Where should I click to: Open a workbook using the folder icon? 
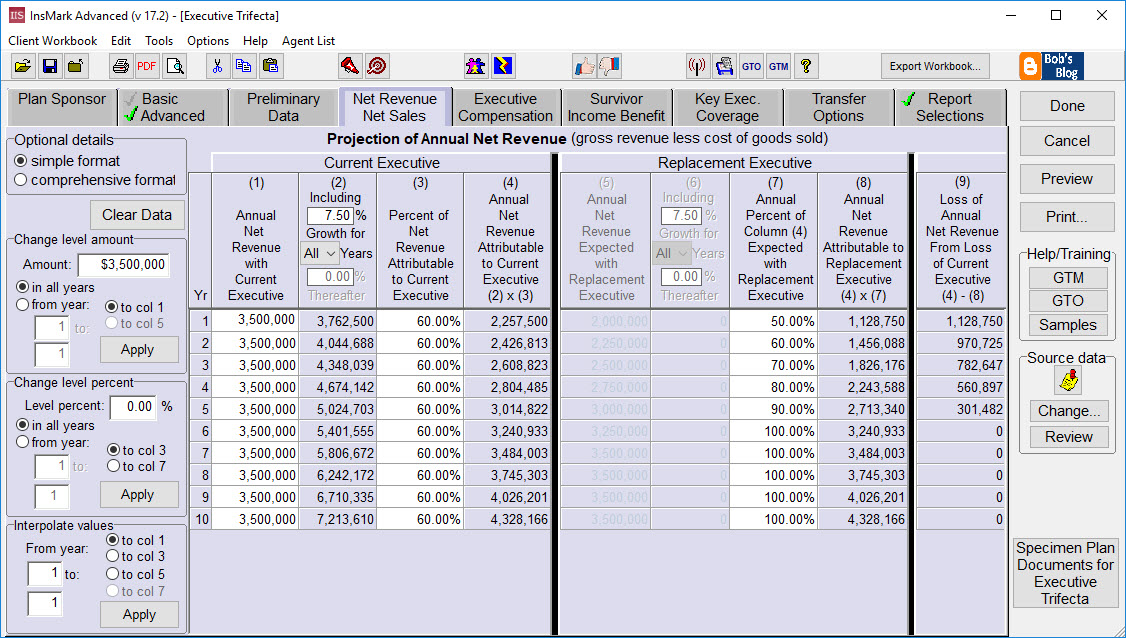(x=24, y=66)
